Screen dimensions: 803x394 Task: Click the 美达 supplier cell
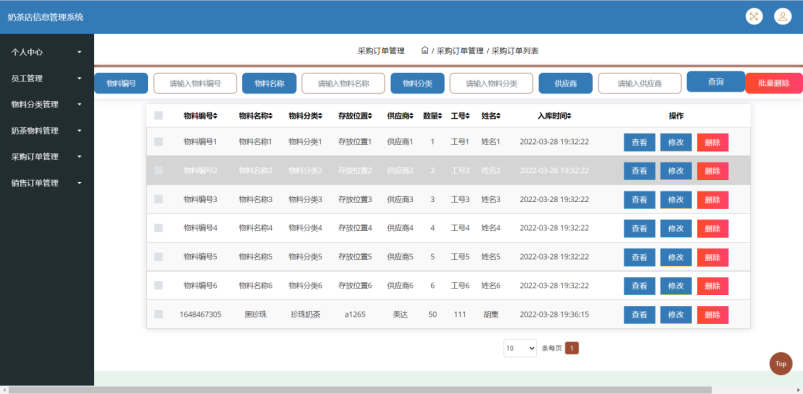pos(400,314)
